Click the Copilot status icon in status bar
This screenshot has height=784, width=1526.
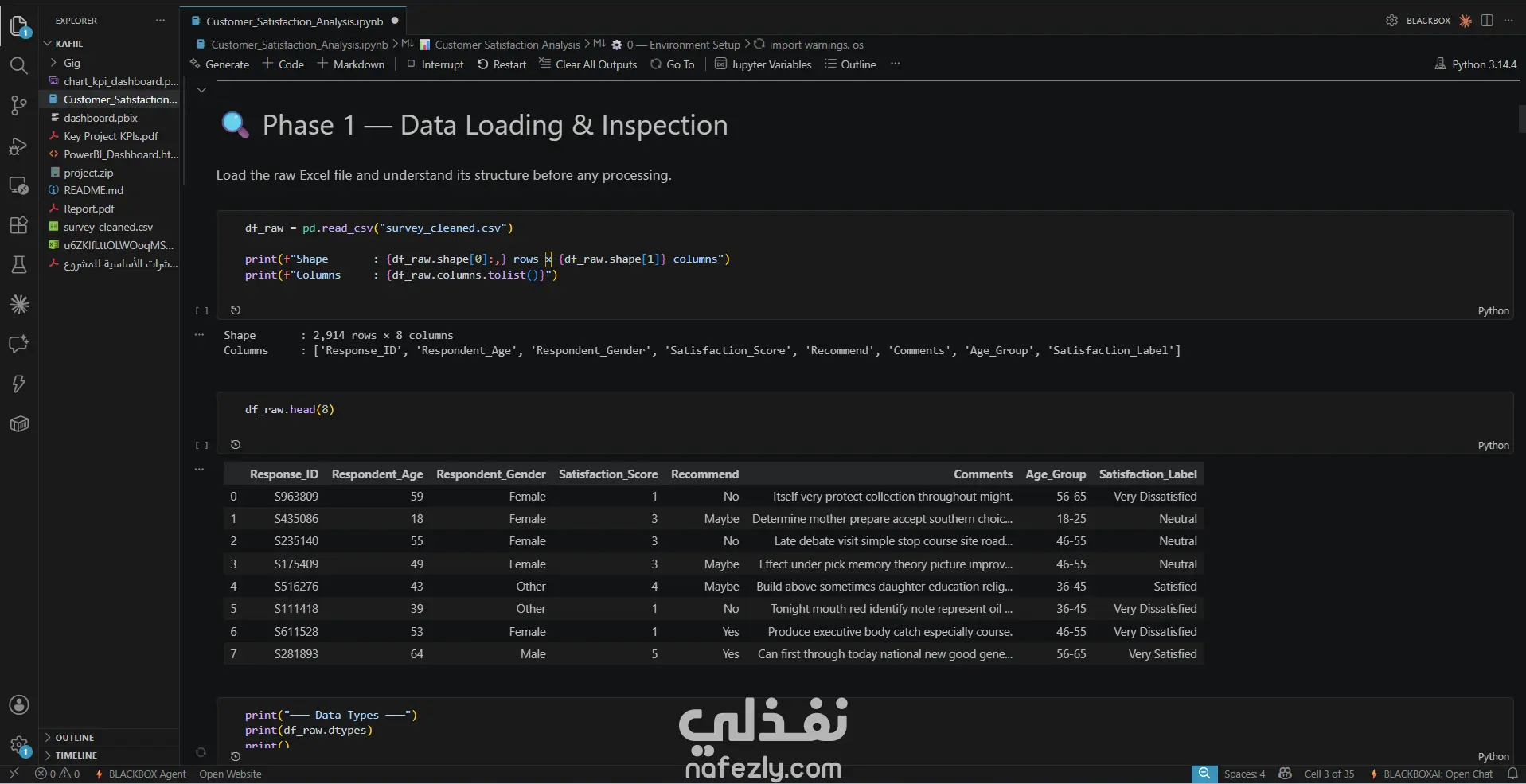(1285, 774)
